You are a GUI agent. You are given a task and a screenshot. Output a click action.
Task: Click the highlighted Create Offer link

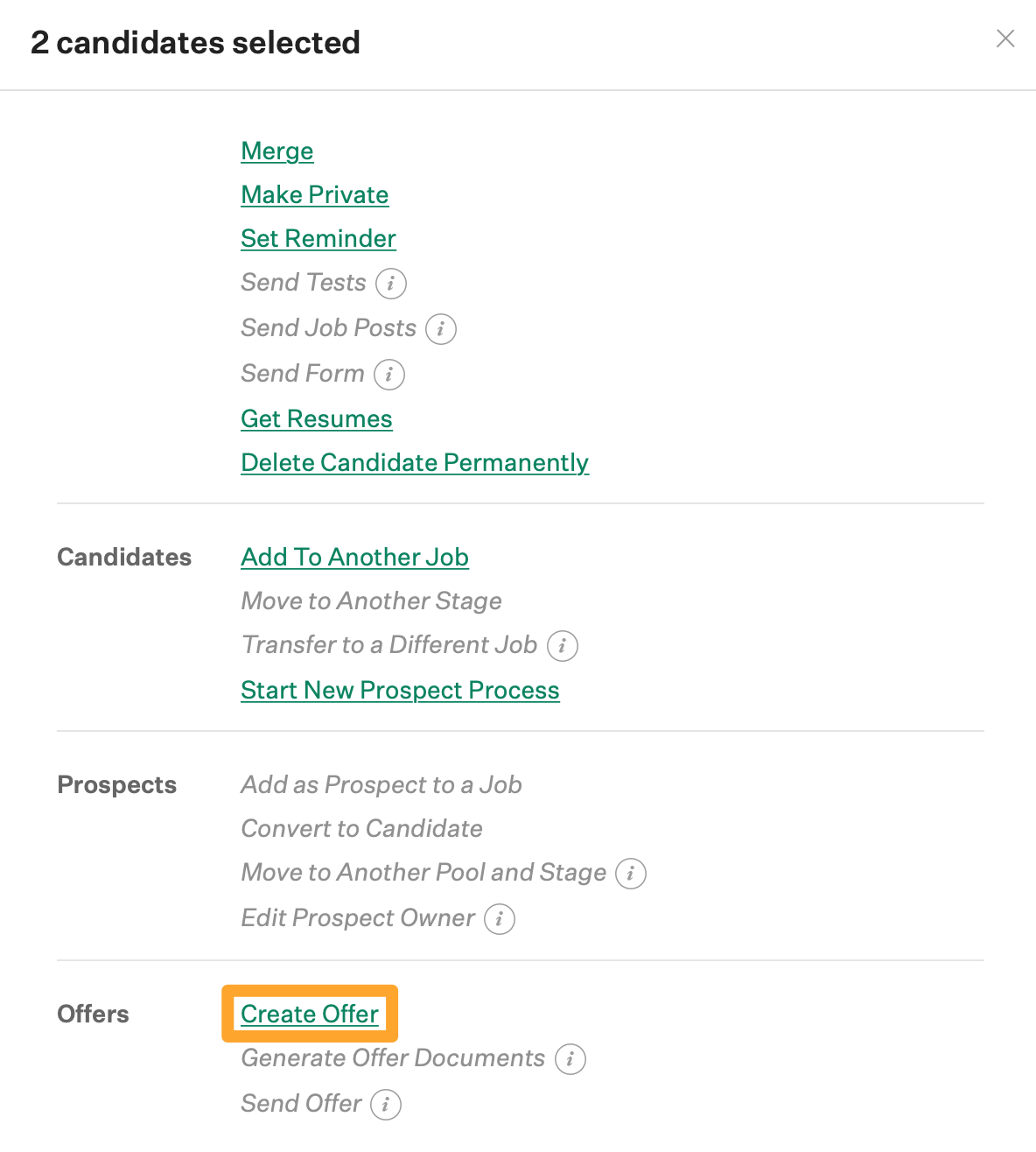(310, 1014)
